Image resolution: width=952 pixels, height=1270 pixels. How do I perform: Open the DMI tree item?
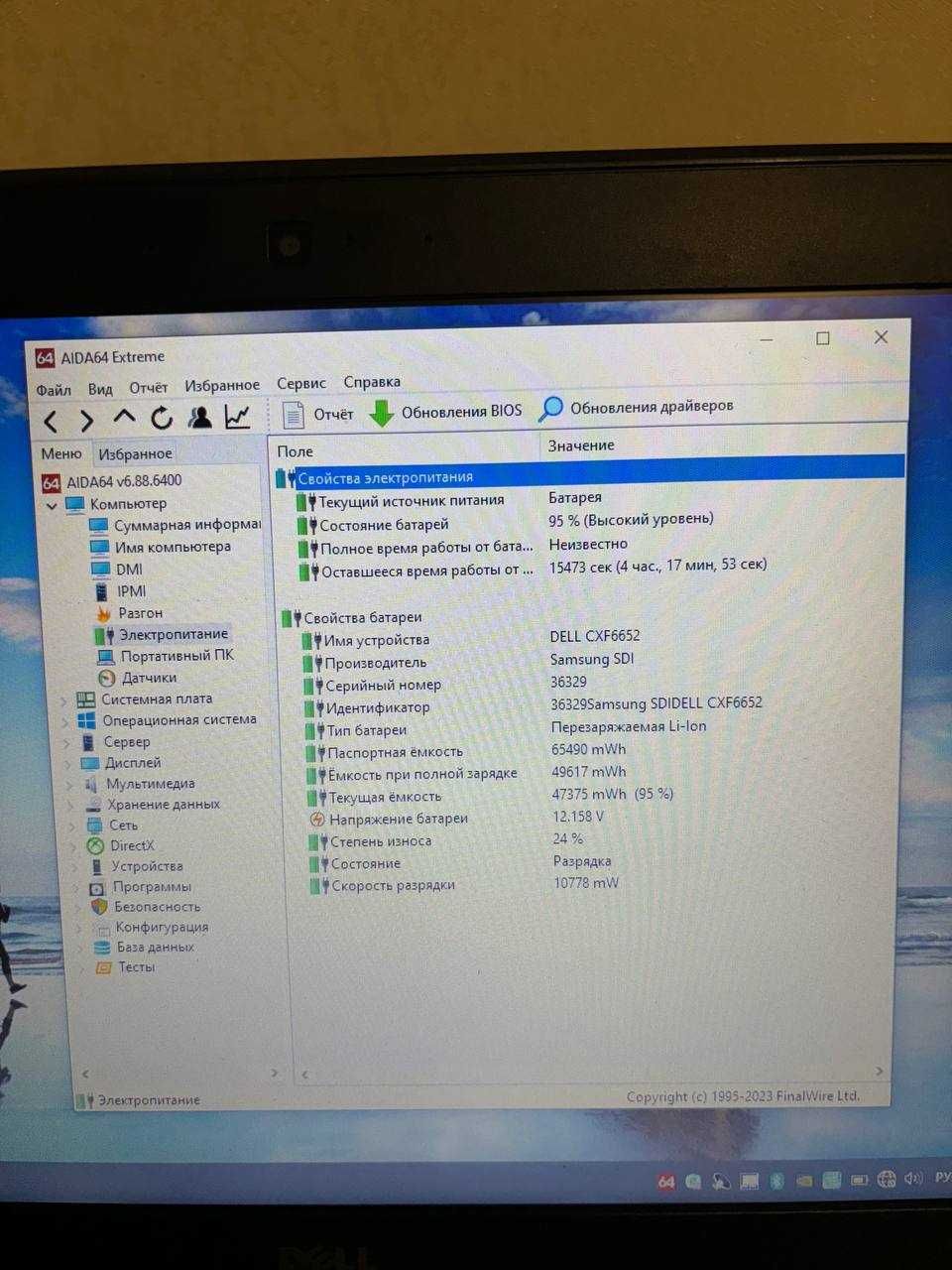click(x=117, y=569)
